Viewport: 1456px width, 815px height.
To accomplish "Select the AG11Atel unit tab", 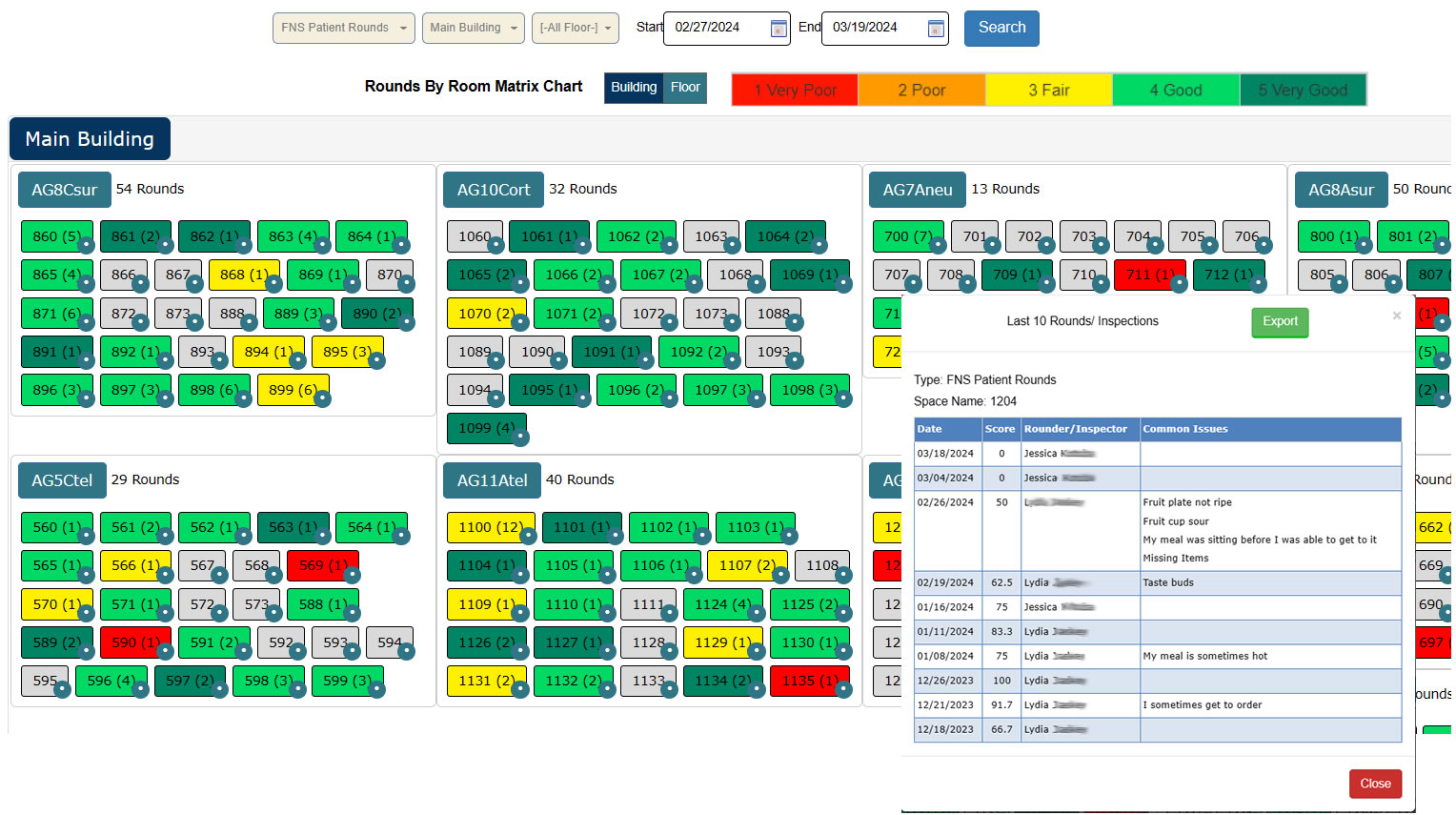I will click(492, 480).
